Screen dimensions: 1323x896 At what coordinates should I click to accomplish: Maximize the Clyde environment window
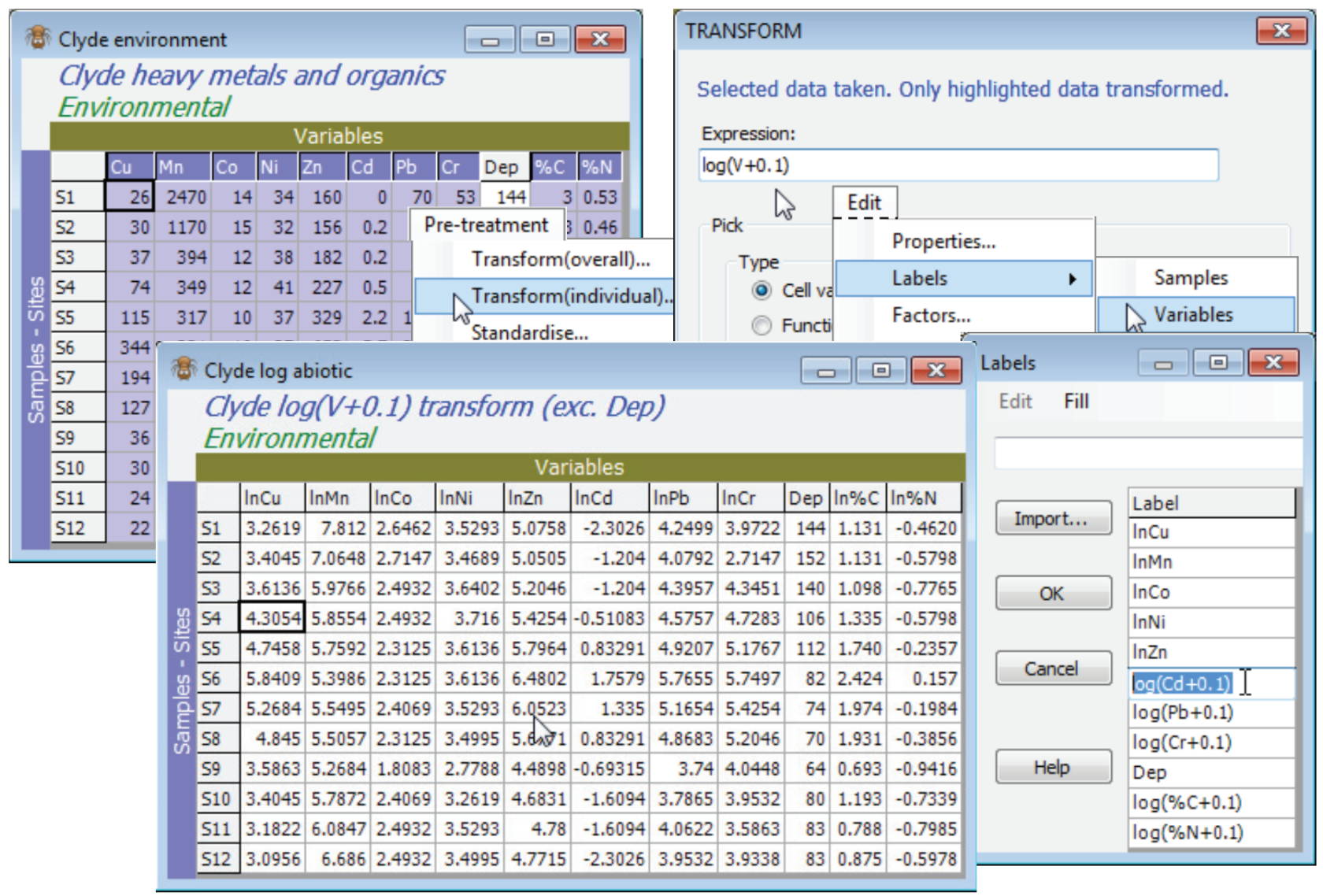545,39
